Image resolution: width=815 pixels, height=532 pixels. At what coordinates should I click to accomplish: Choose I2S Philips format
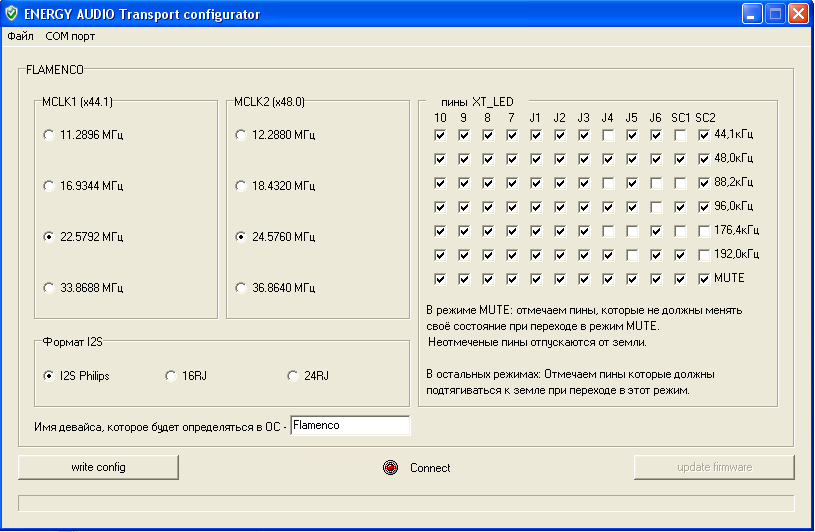(49, 376)
